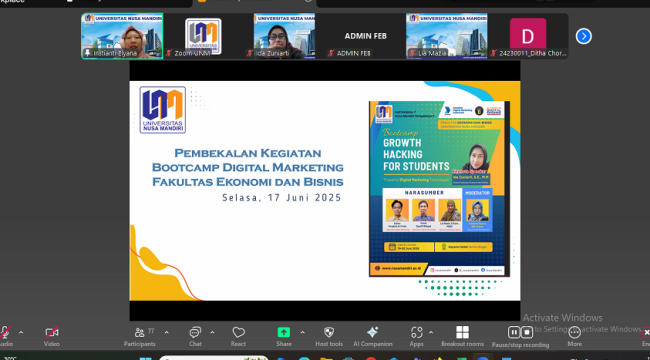
Task: Stop the recording
Action: (x=526, y=332)
